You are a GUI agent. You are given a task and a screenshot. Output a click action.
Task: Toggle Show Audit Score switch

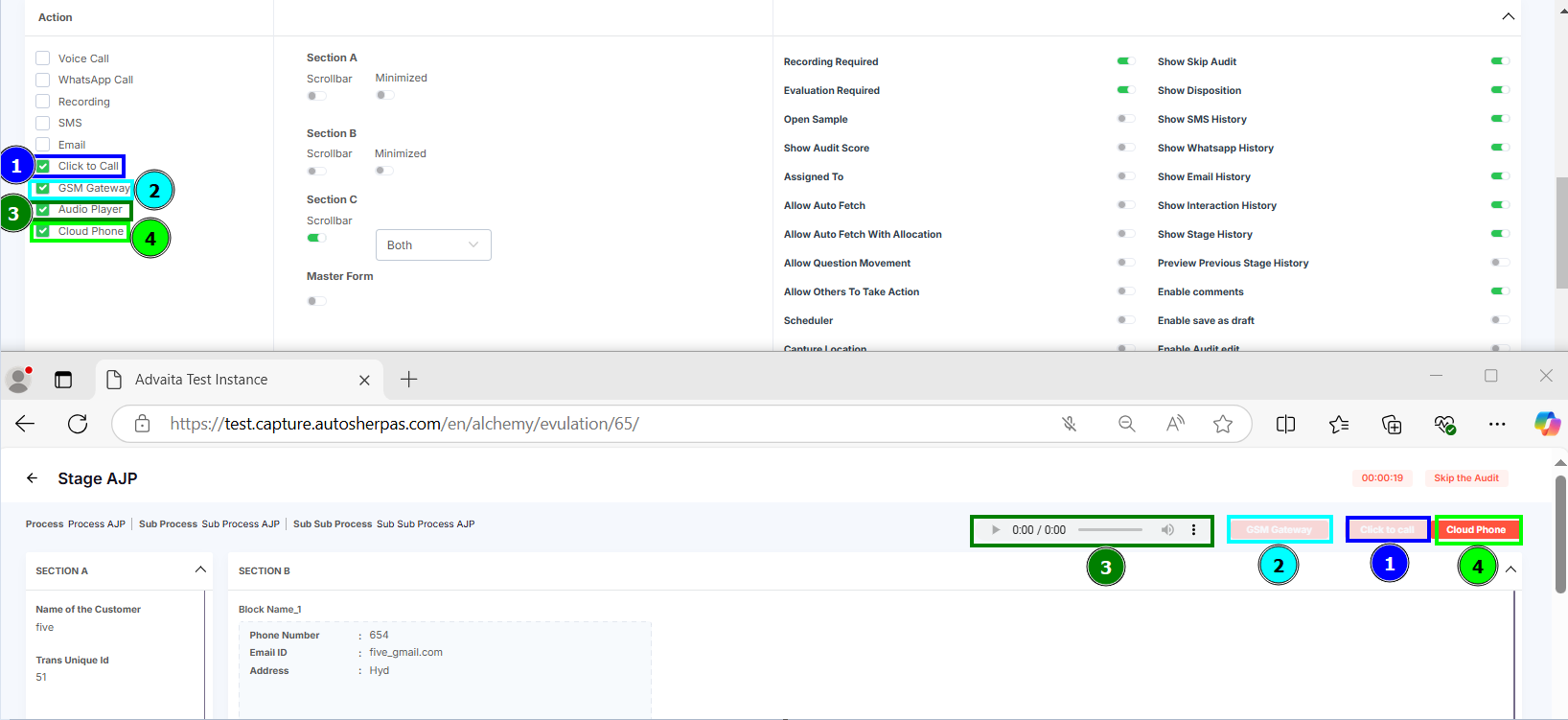pyautogui.click(x=1126, y=148)
